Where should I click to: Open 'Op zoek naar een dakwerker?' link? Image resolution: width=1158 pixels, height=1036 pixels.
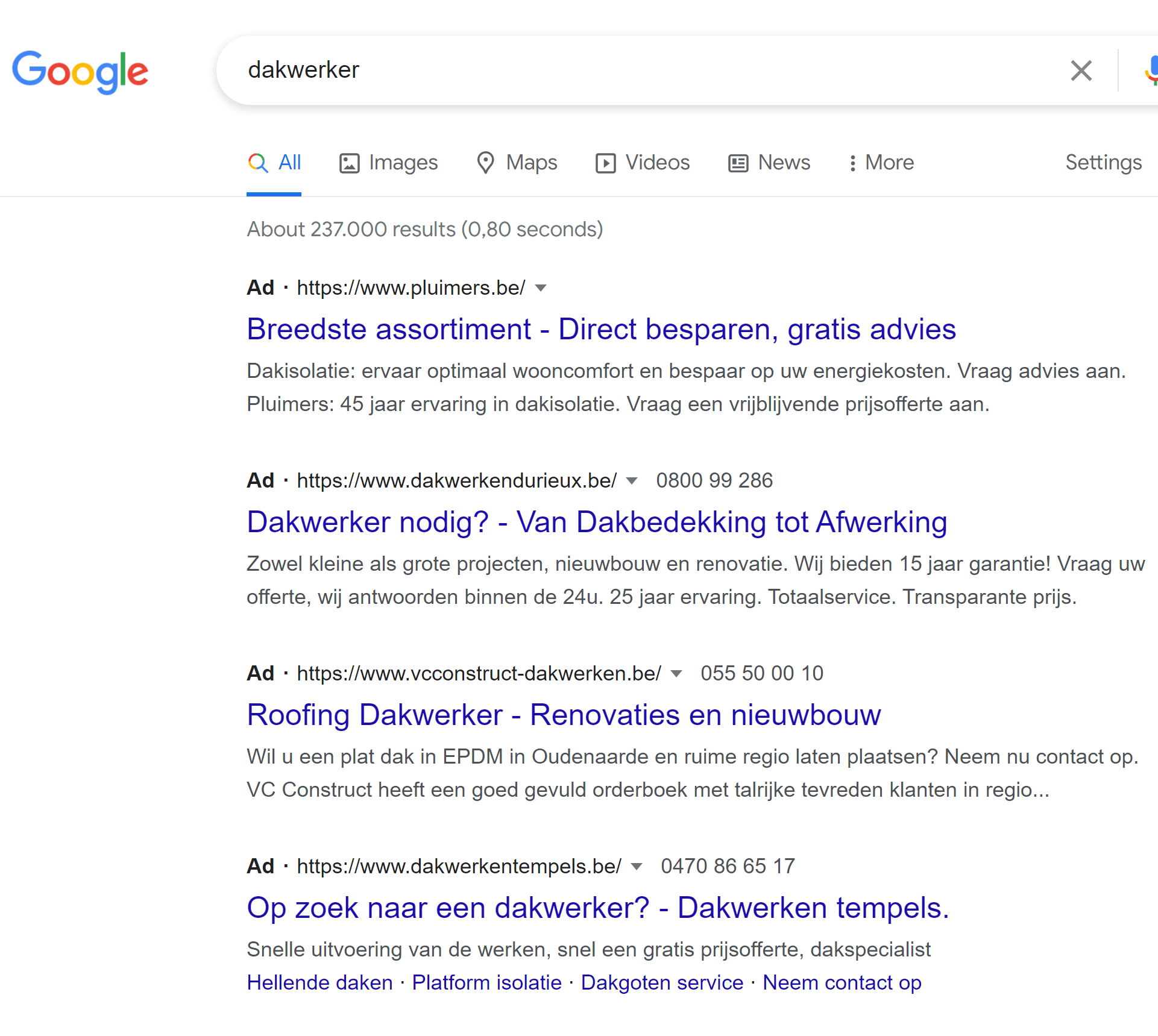pos(598,908)
